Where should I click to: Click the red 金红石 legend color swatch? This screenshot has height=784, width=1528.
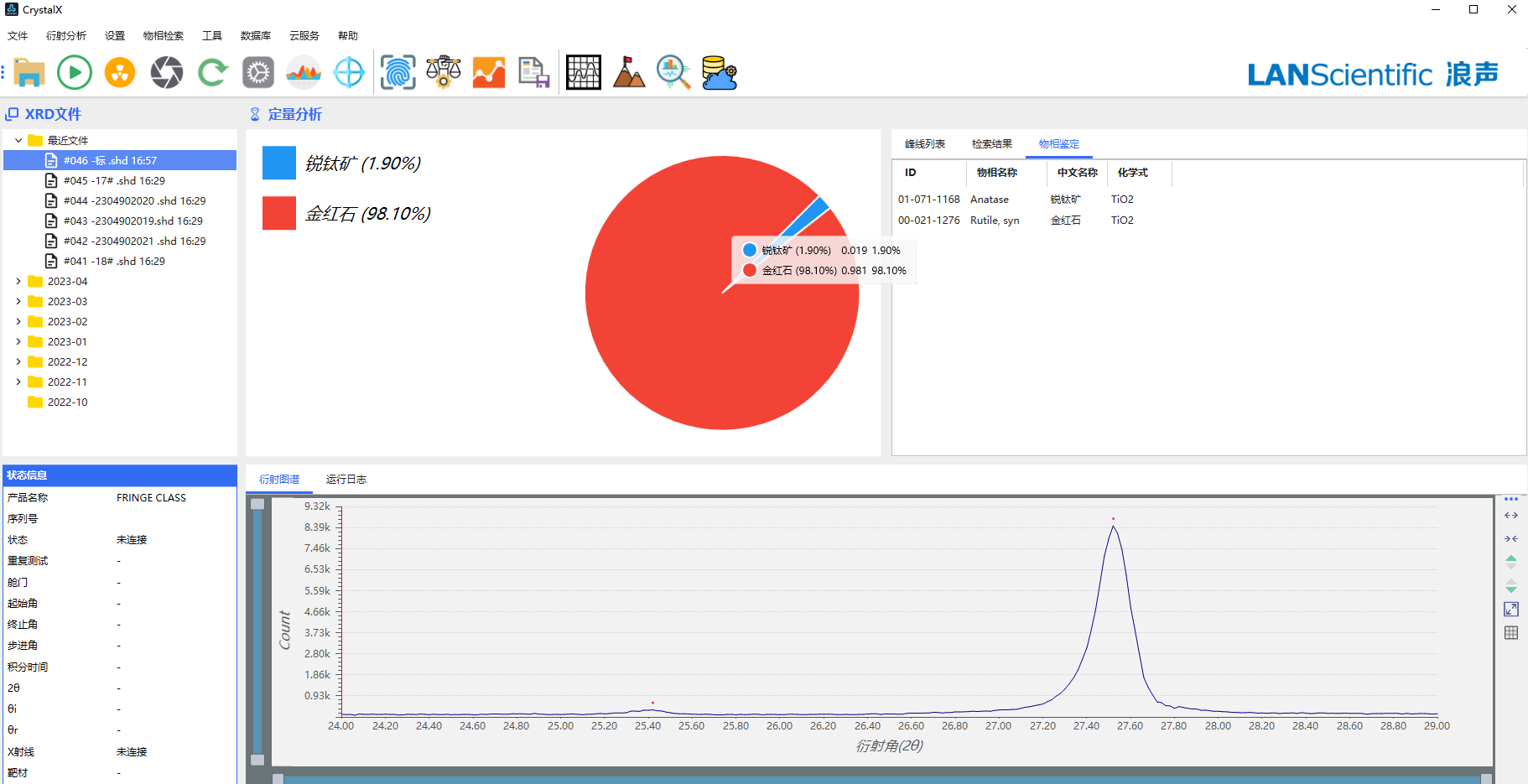point(279,214)
